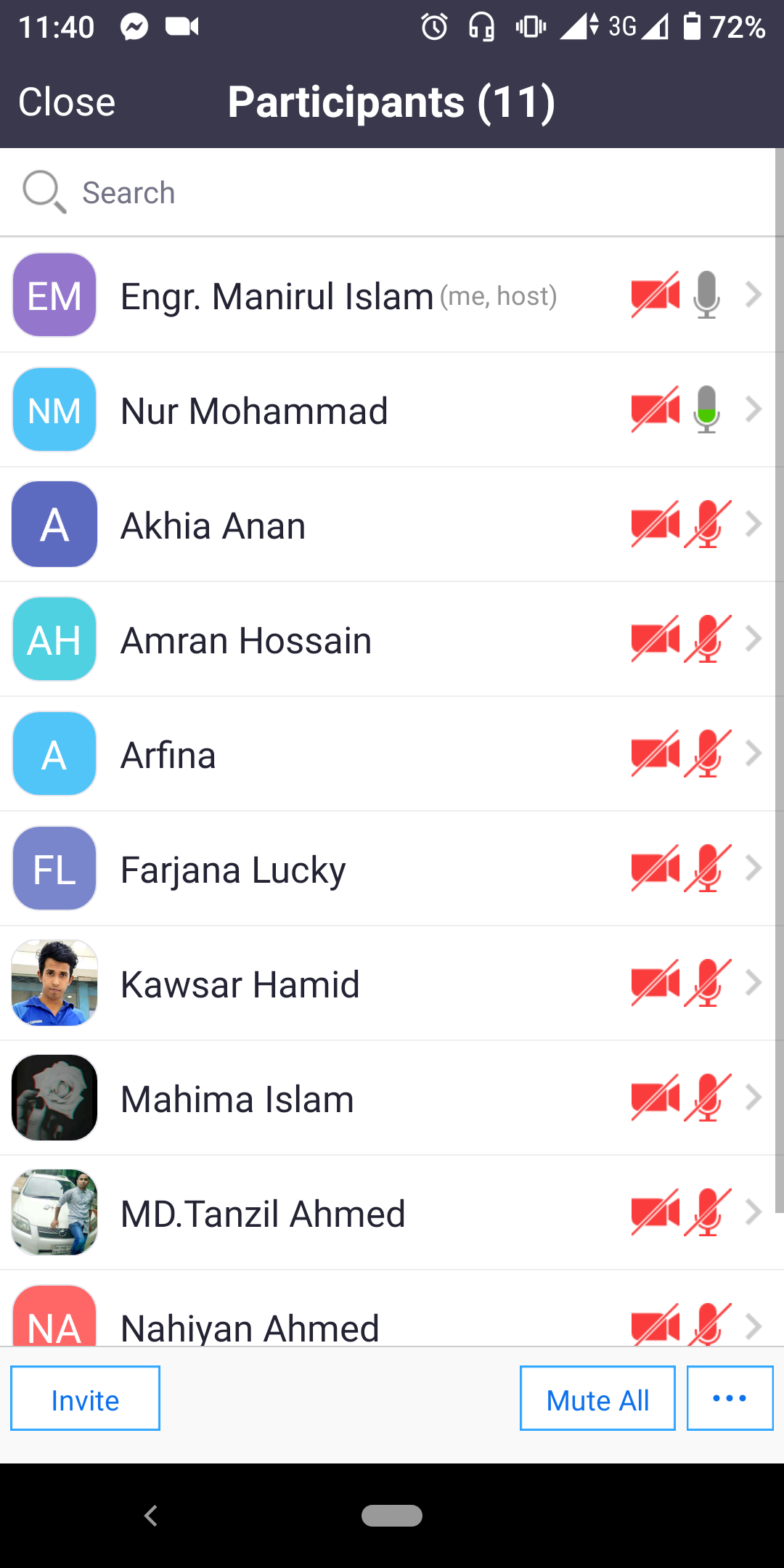784x1568 pixels.
Task: Select the Nahiyan Ahmed participant row
Action: (388, 1309)
